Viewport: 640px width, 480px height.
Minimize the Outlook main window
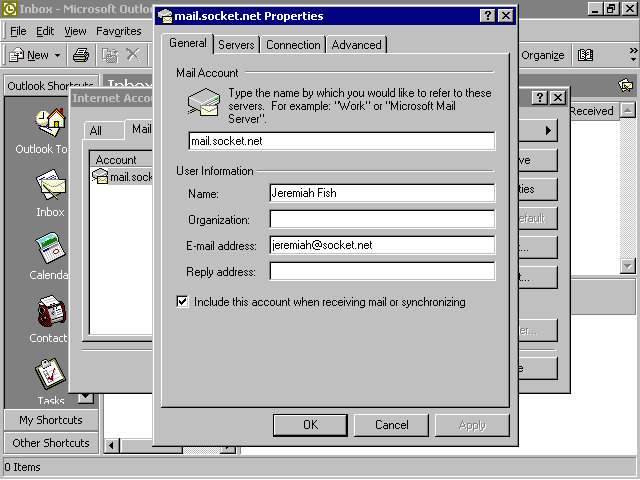pyautogui.click(x=595, y=9)
